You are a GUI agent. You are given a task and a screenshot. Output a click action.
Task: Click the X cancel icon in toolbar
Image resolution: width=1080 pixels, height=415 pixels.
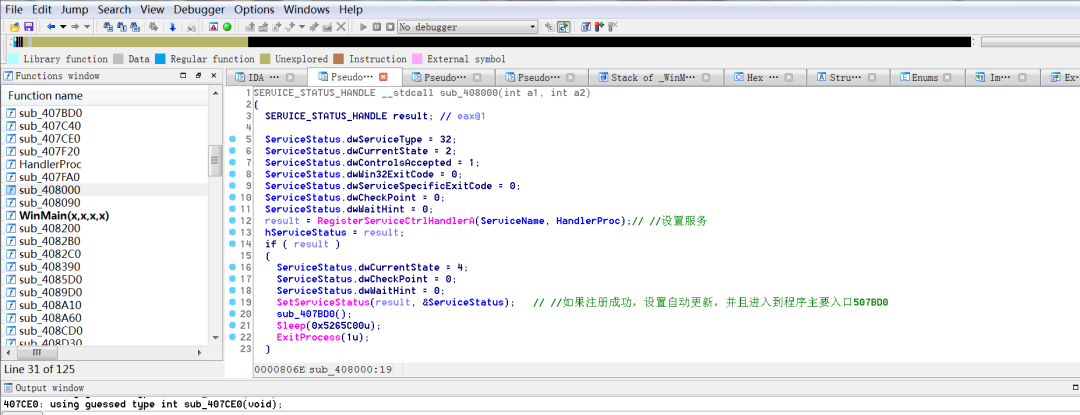[342, 26]
